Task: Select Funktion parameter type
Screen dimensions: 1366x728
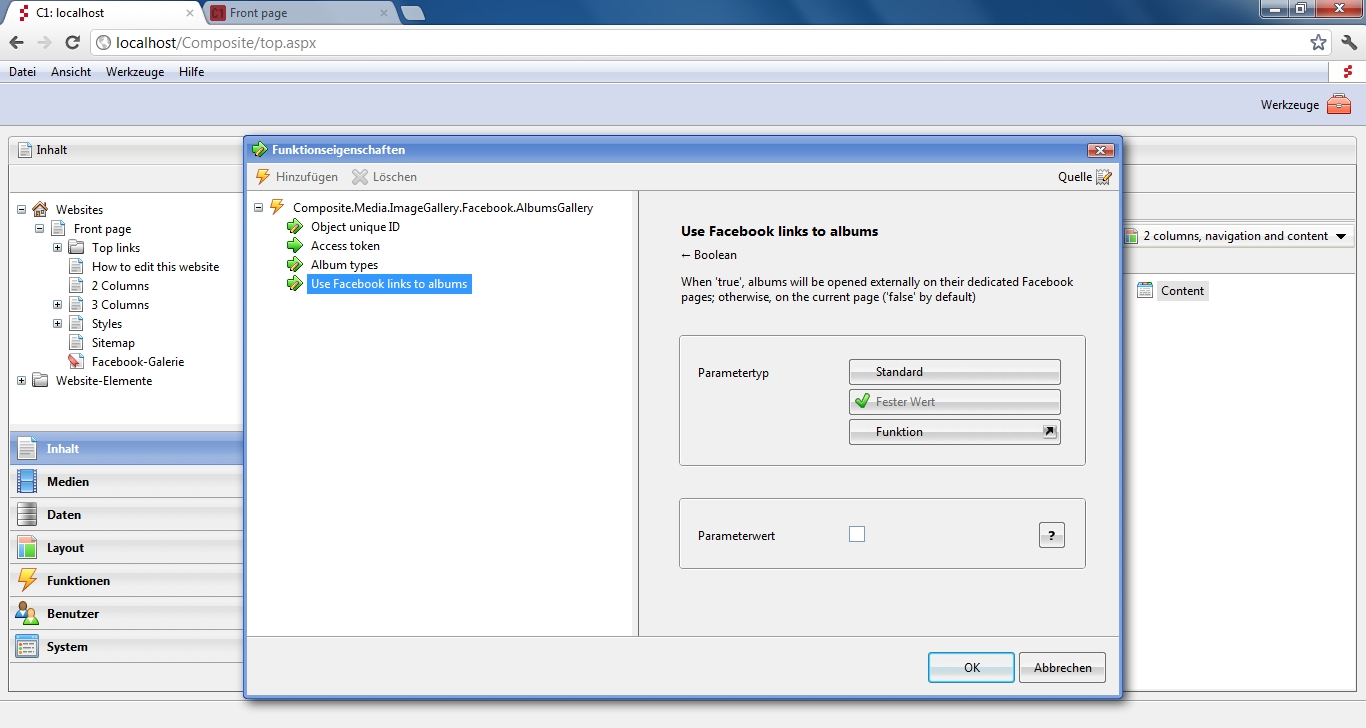Action: pyautogui.click(x=954, y=432)
